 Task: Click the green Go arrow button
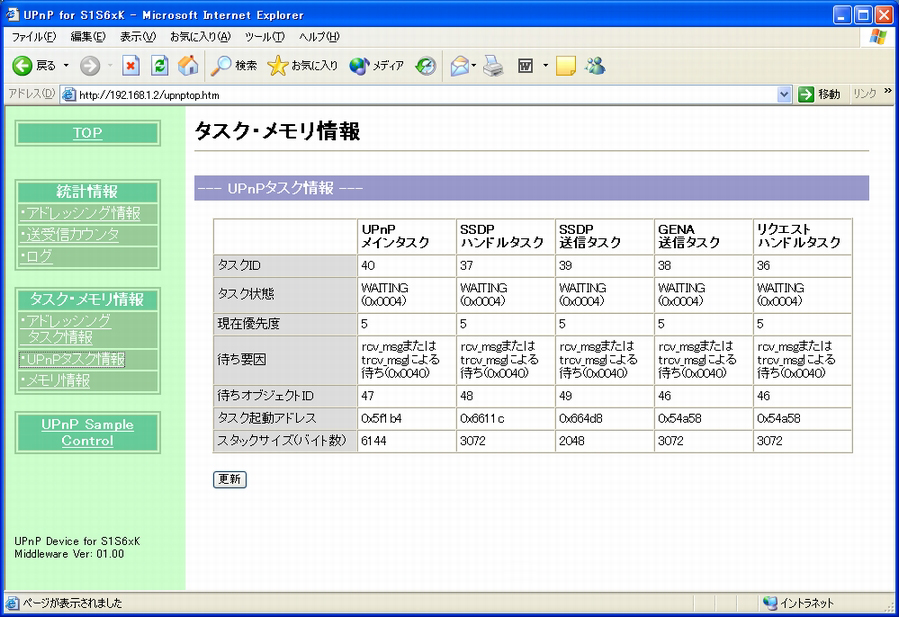tap(806, 95)
